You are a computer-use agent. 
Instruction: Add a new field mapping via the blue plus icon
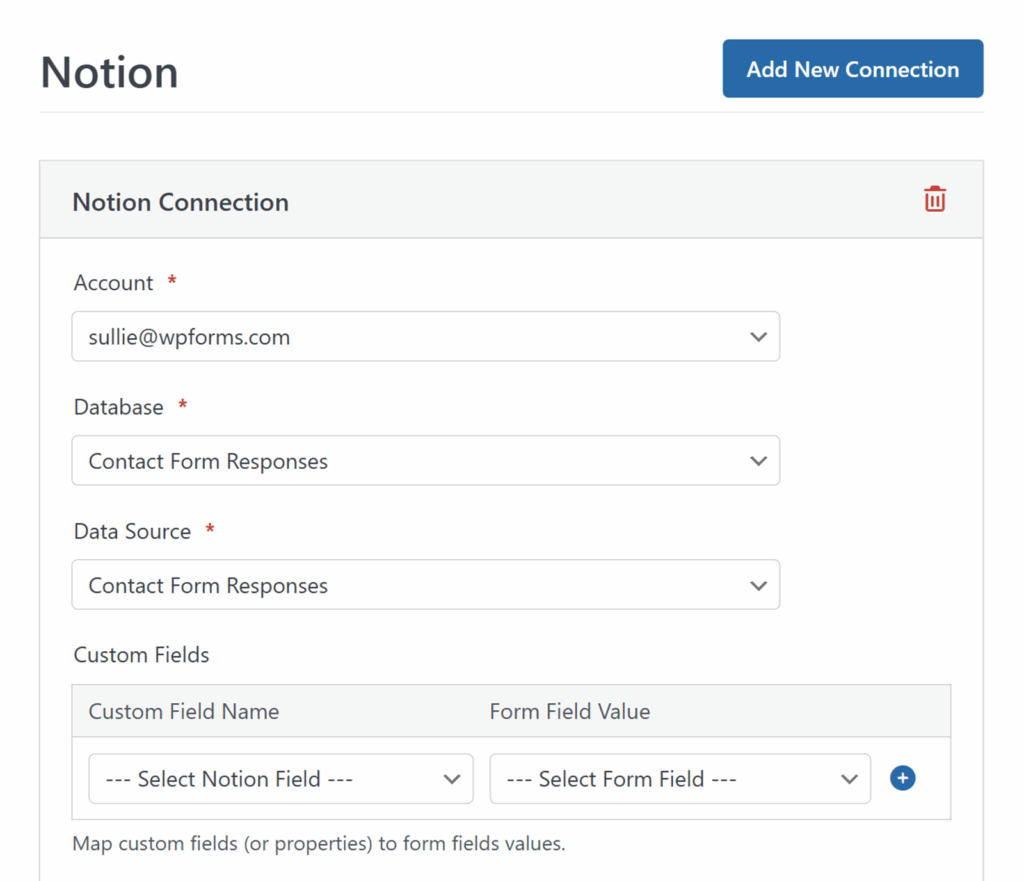pos(902,778)
